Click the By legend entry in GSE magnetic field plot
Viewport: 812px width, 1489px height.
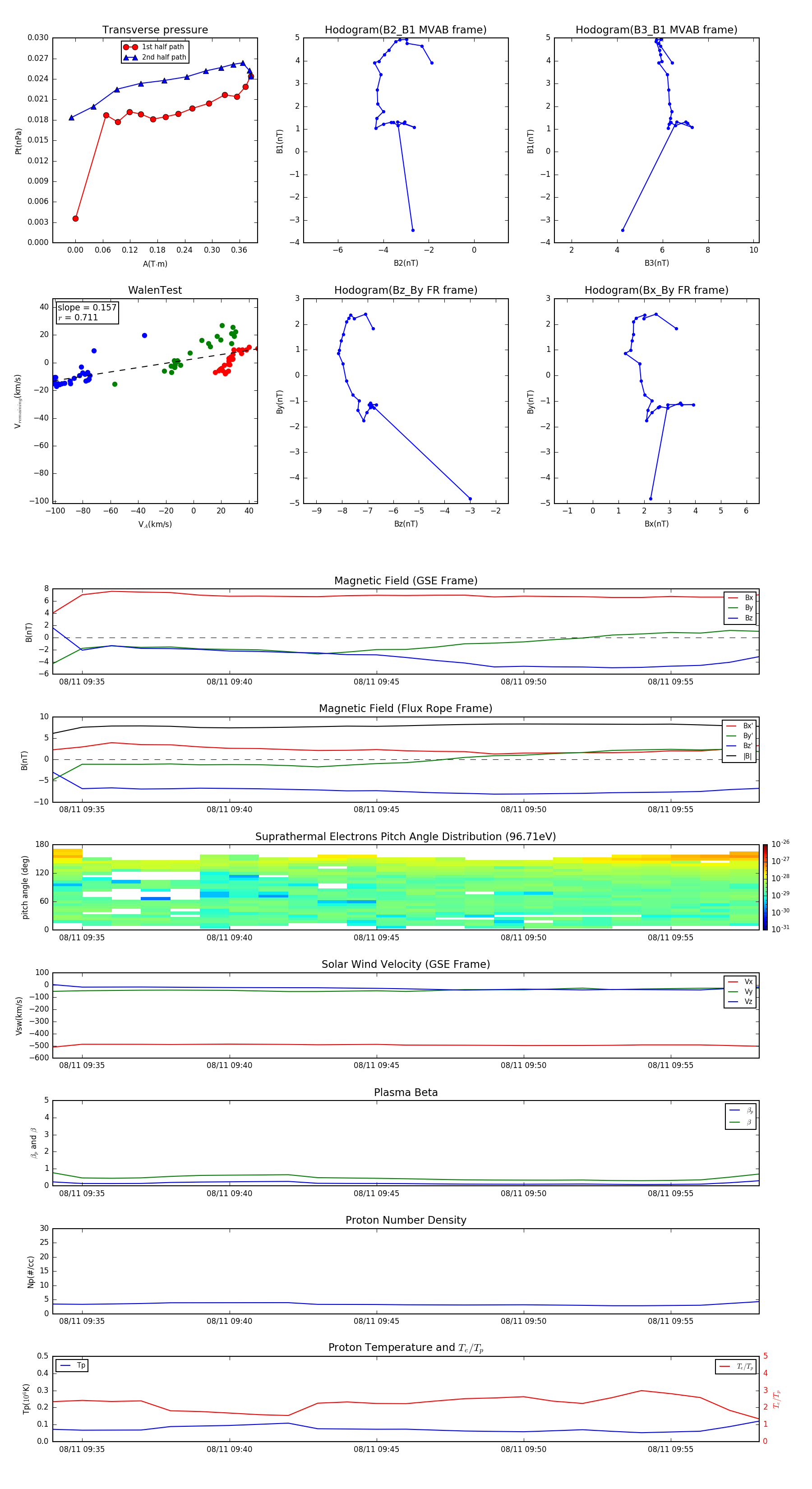tap(741, 607)
